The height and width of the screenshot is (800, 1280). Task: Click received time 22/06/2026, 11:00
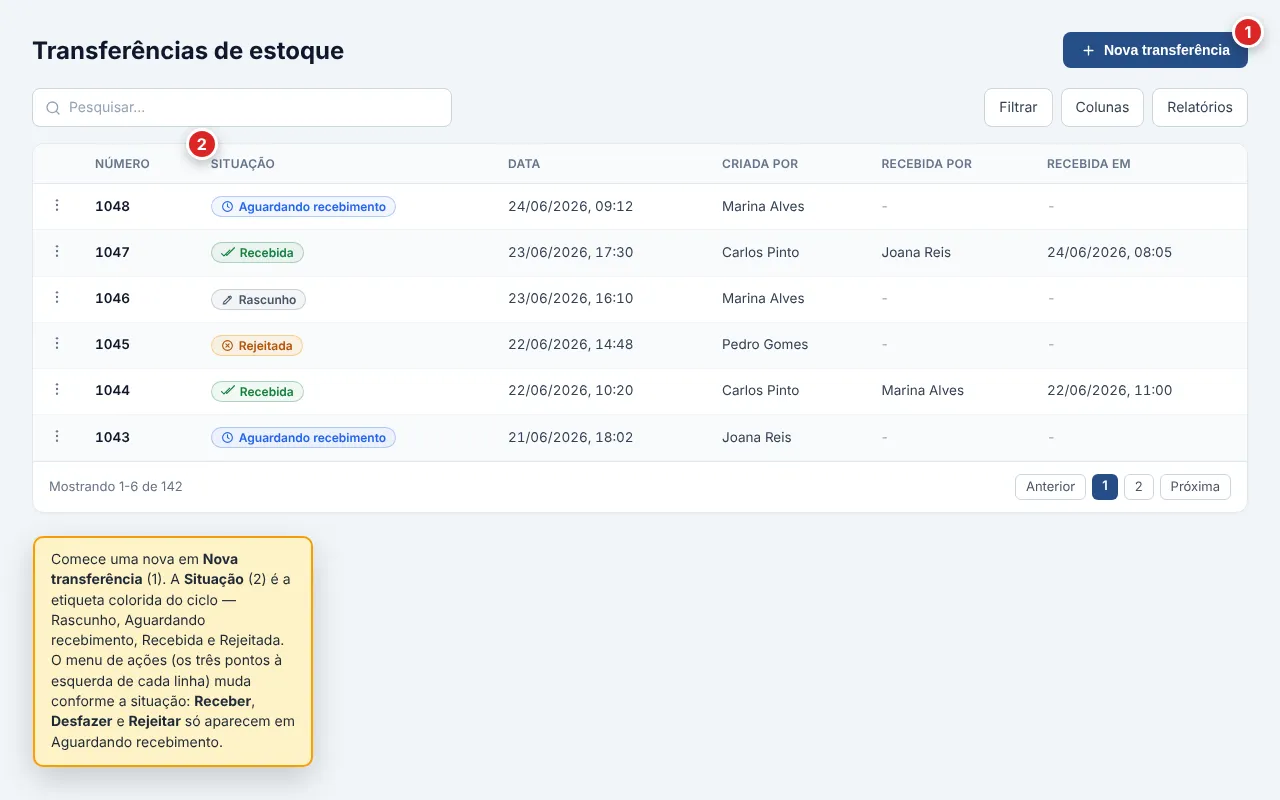click(x=1109, y=390)
